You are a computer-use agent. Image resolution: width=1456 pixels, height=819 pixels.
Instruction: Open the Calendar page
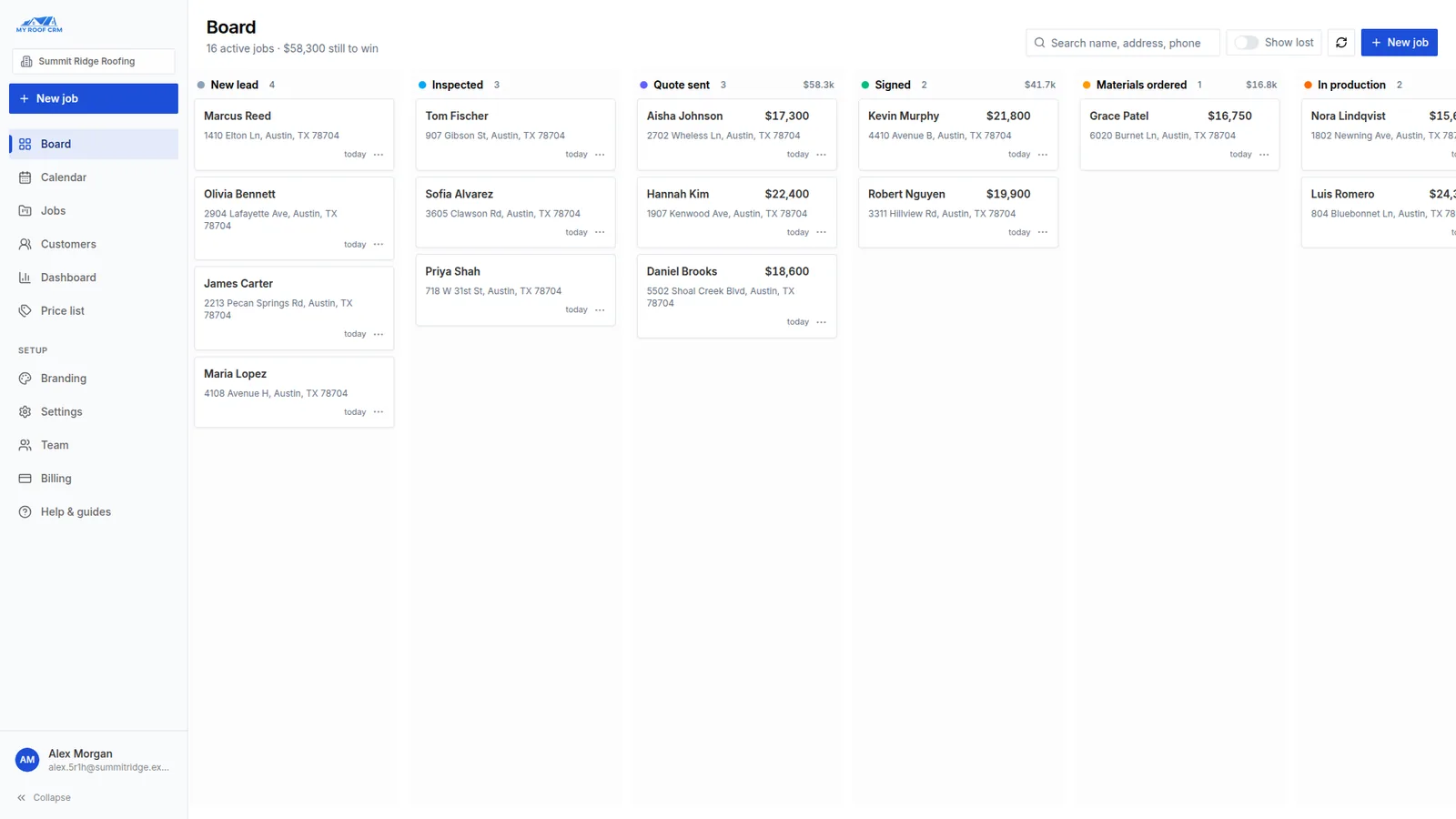(x=94, y=177)
